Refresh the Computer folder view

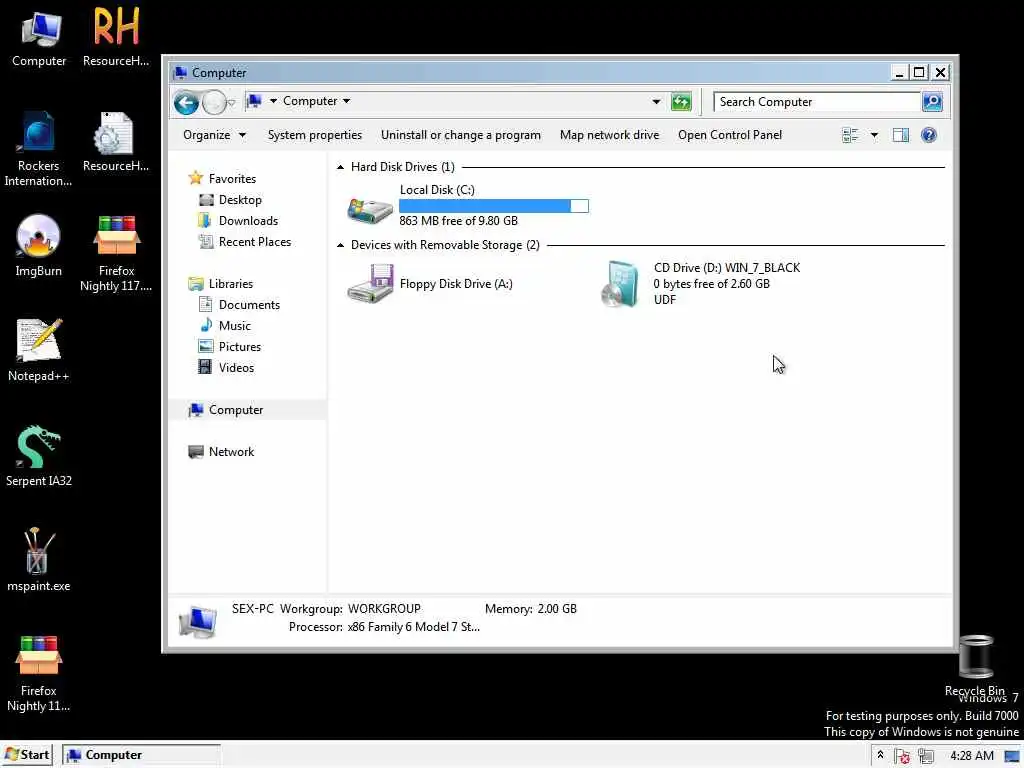coord(681,102)
